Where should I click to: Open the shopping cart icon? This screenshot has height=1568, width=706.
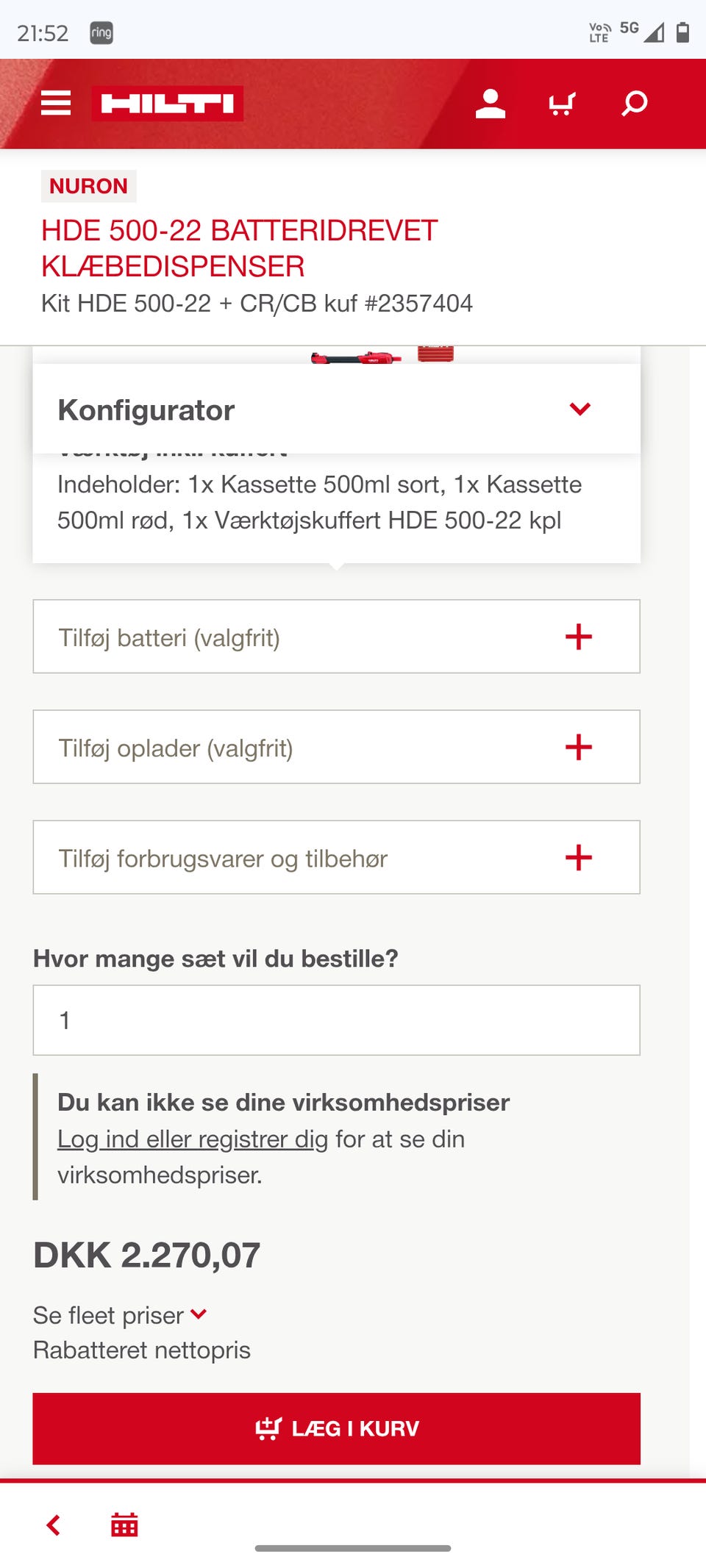[x=562, y=104]
